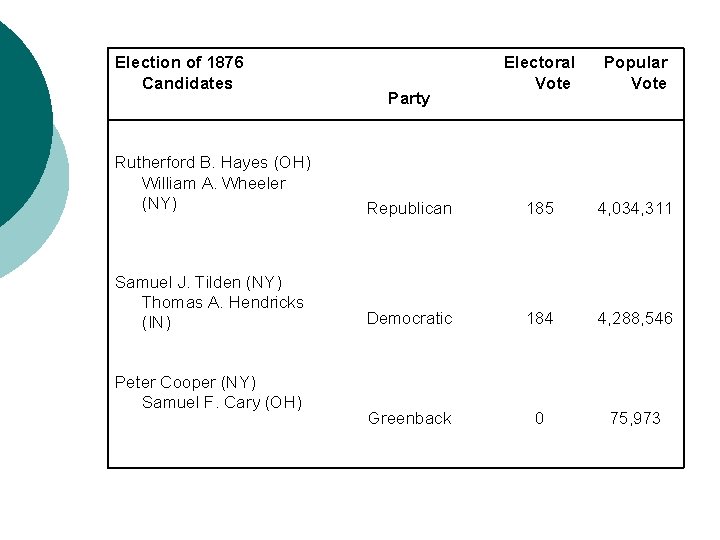Select the 'Party' column header
The height and width of the screenshot is (540, 720).
point(408,98)
